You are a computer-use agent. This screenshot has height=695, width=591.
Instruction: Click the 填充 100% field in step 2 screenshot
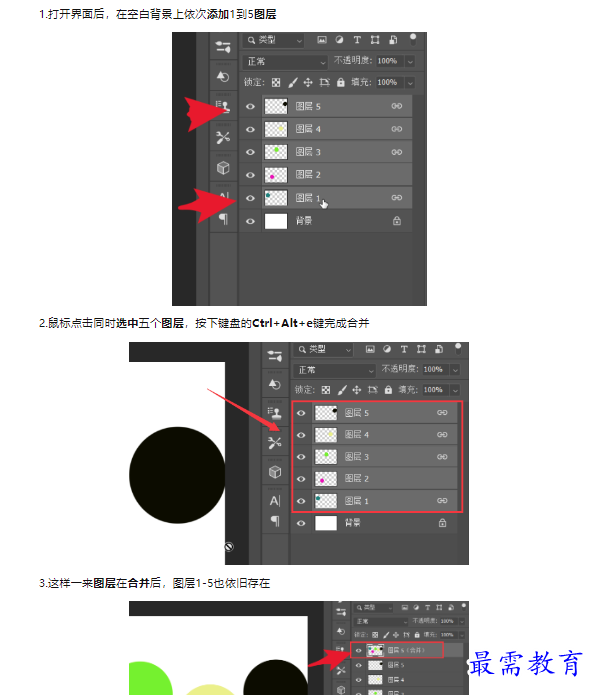tap(435, 390)
